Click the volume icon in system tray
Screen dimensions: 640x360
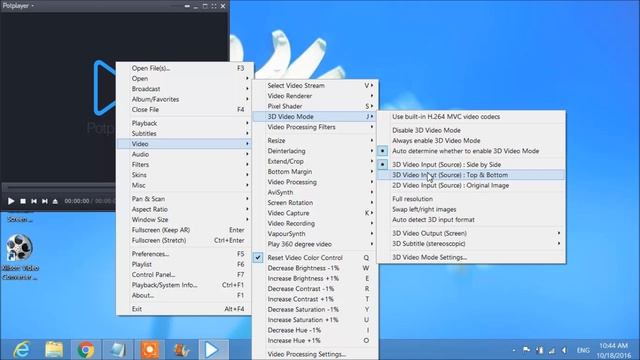pos(564,350)
